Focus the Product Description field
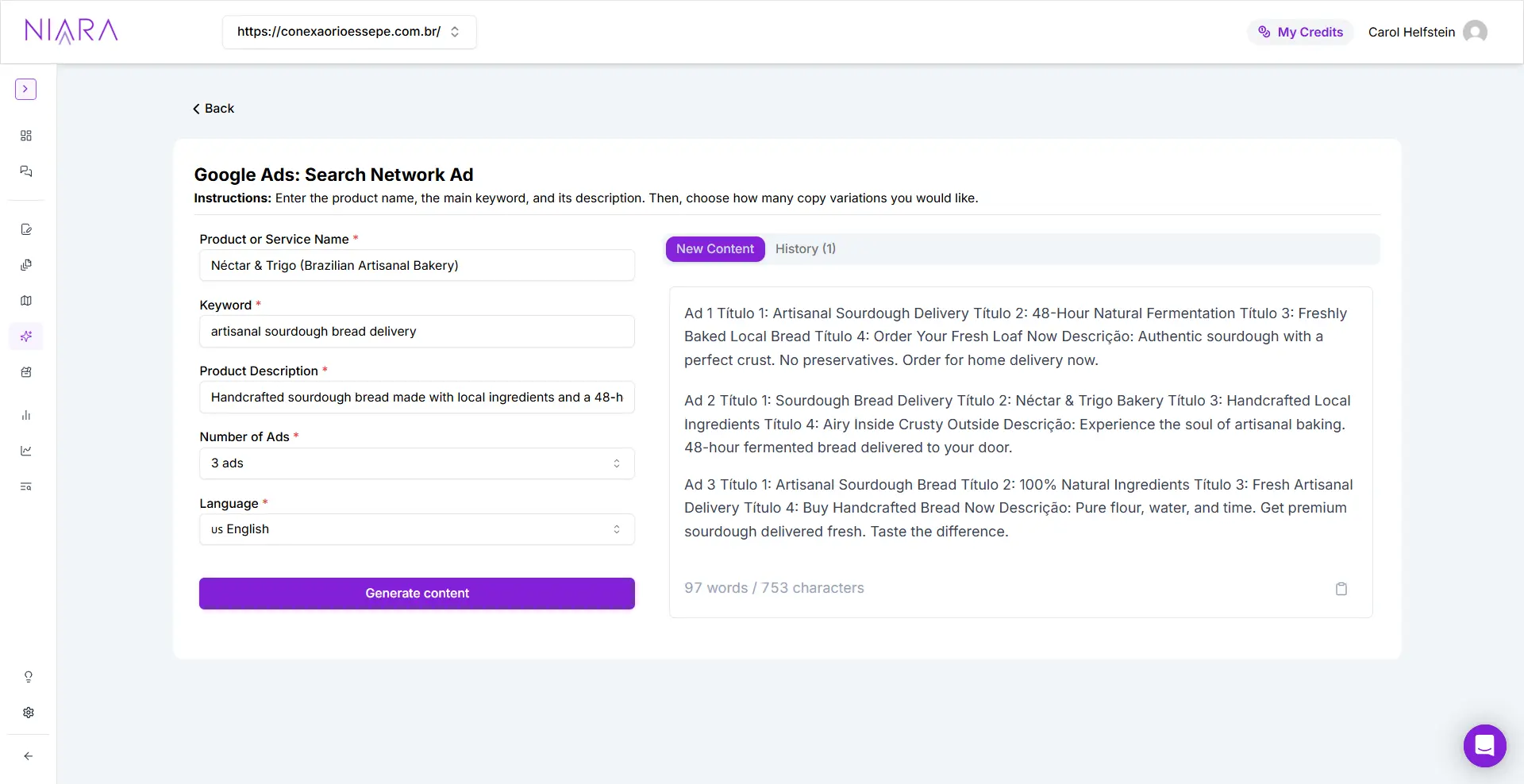This screenshot has width=1524, height=784. pos(417,398)
